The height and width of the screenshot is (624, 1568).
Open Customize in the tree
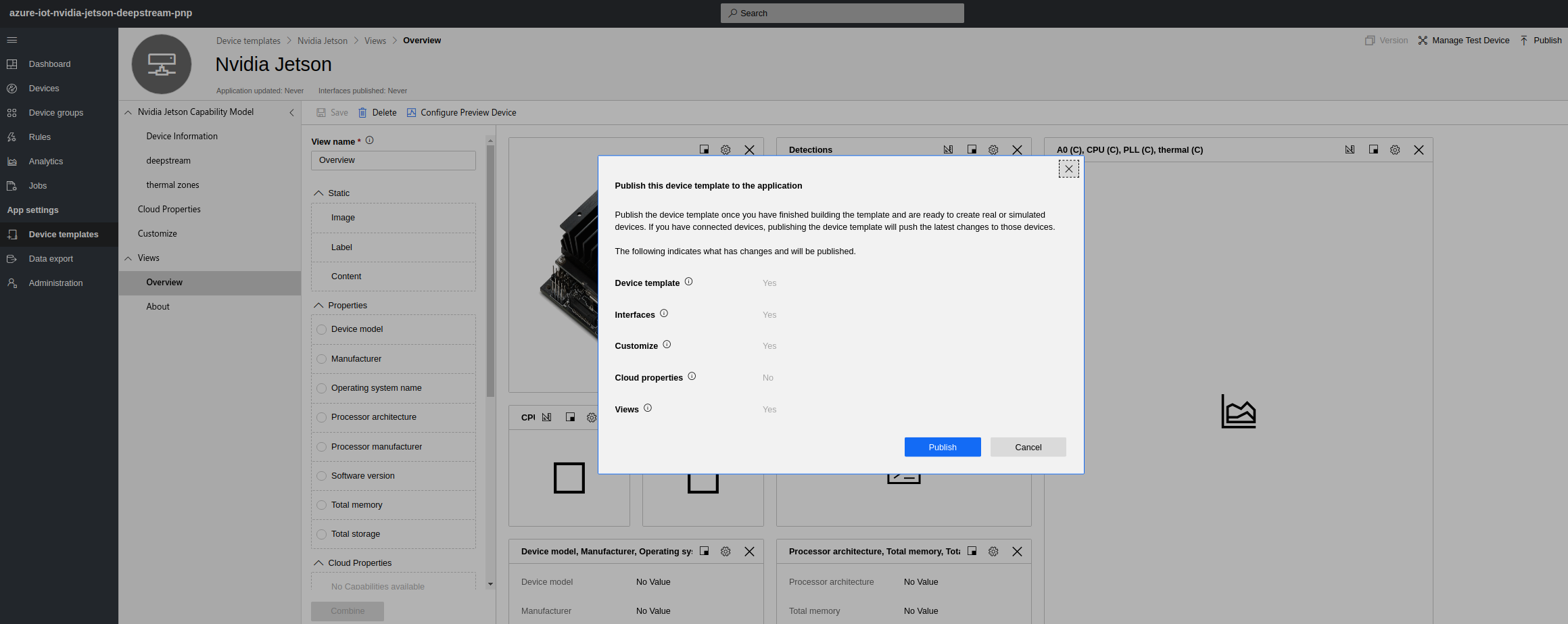coord(158,234)
